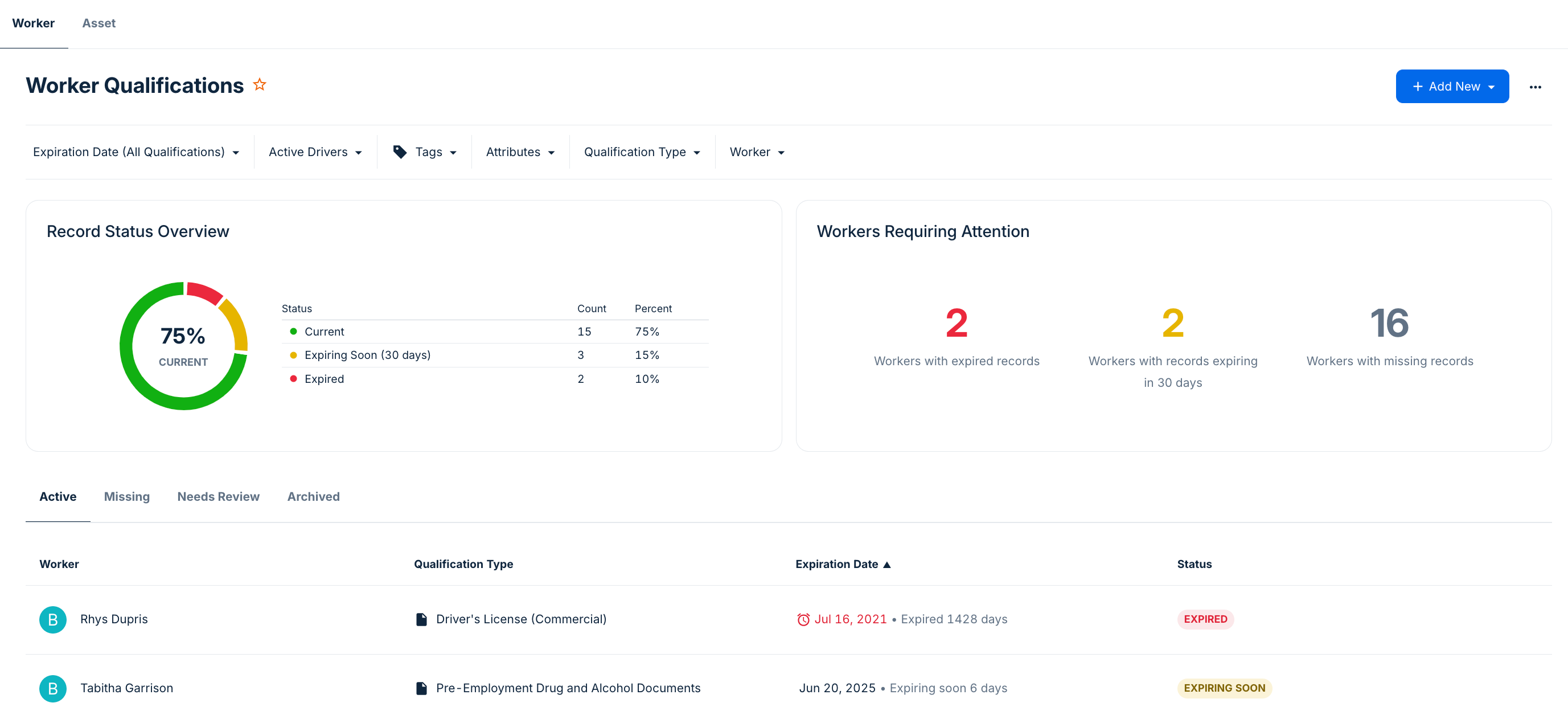This screenshot has height=719, width=1568.
Task: Click the document icon beside Pre-Employment Drug documents
Action: (421, 688)
